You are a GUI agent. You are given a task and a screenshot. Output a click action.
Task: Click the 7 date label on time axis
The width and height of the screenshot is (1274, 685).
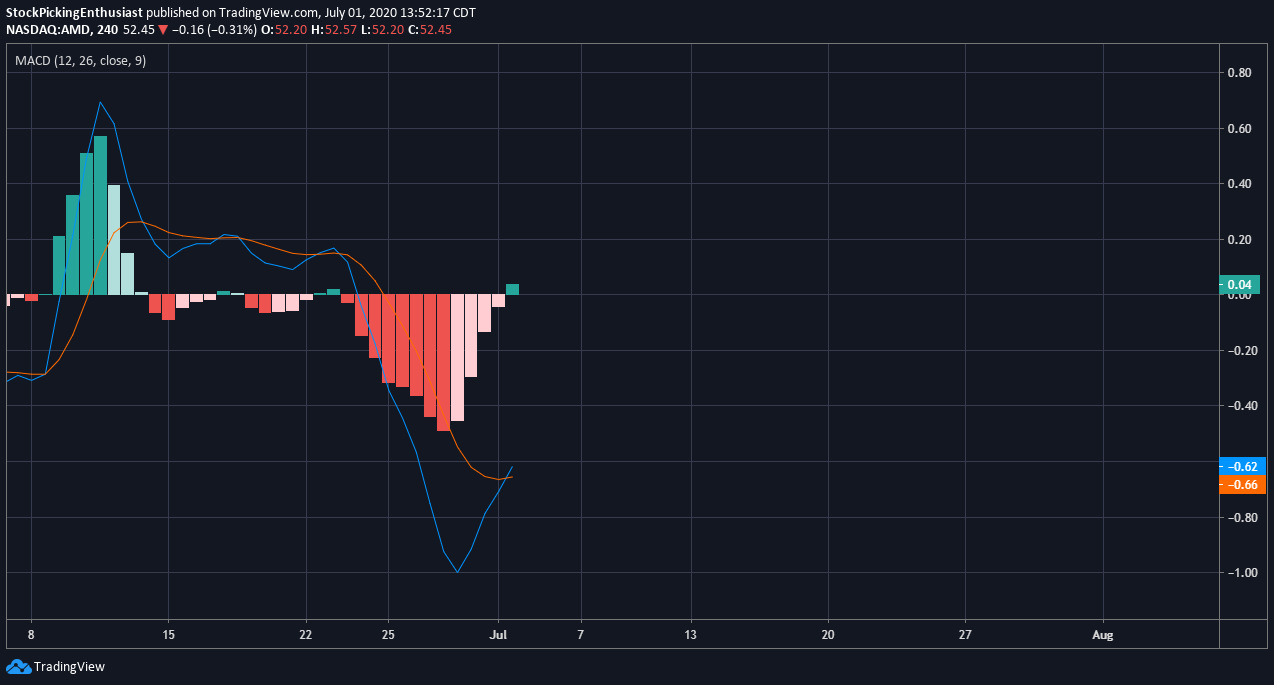tap(580, 635)
